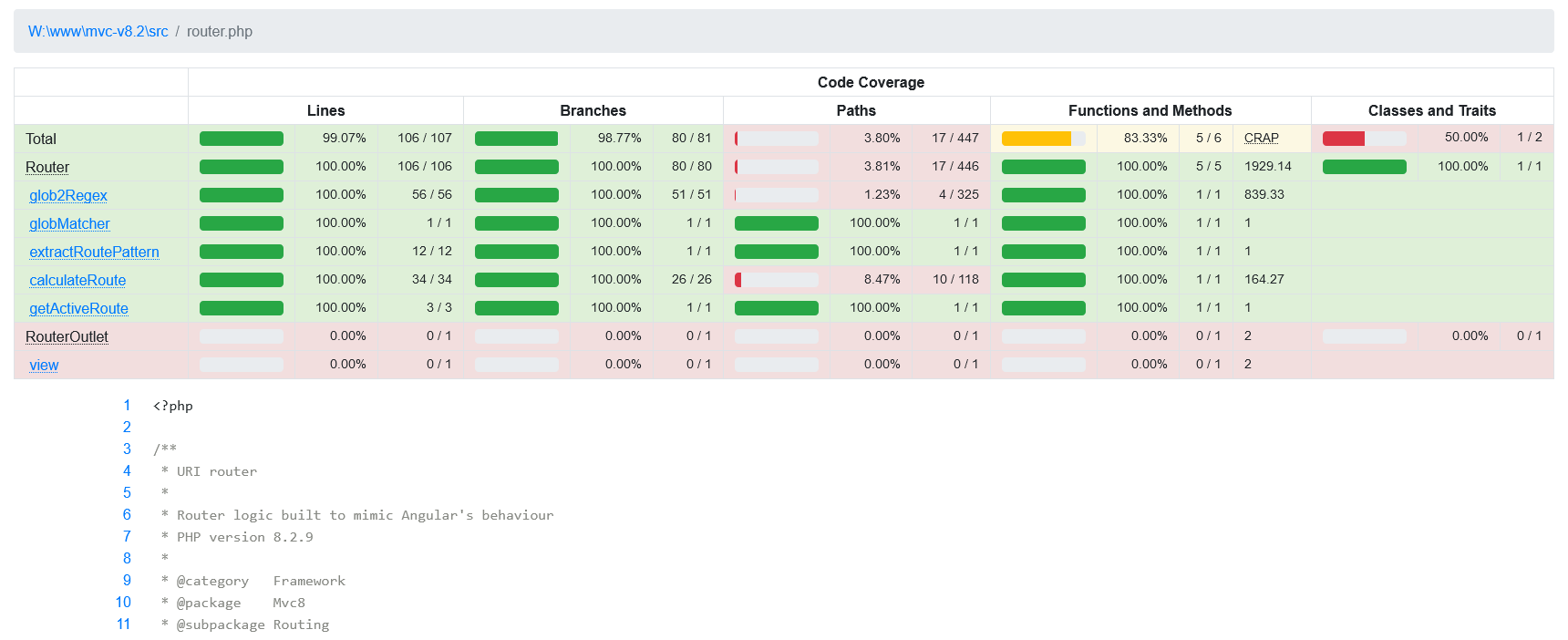Screen dimensions: 1568x640
Task: Click line number 10 anchor
Action: pos(123,602)
